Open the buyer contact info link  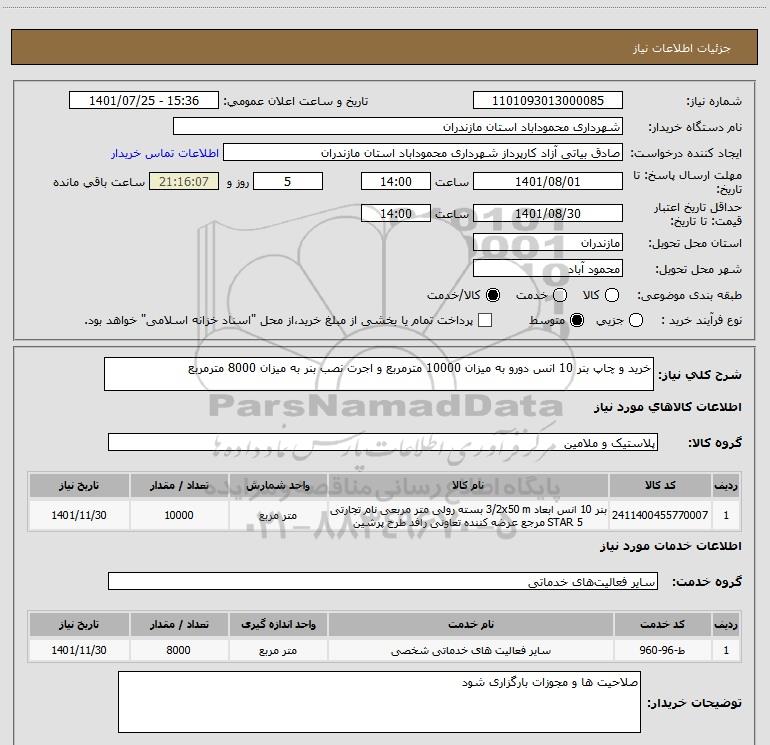point(165,153)
